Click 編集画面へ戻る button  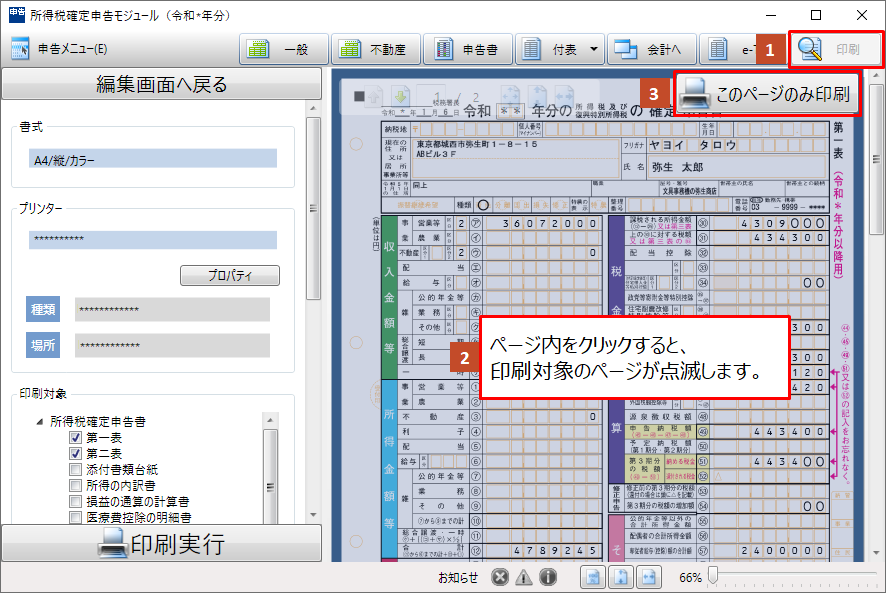point(162,84)
